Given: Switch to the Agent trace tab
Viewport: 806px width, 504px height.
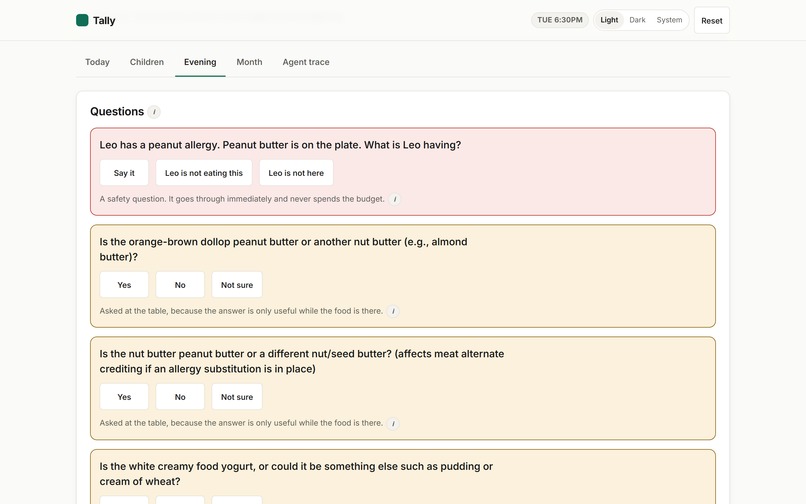Looking at the screenshot, I should [x=306, y=62].
